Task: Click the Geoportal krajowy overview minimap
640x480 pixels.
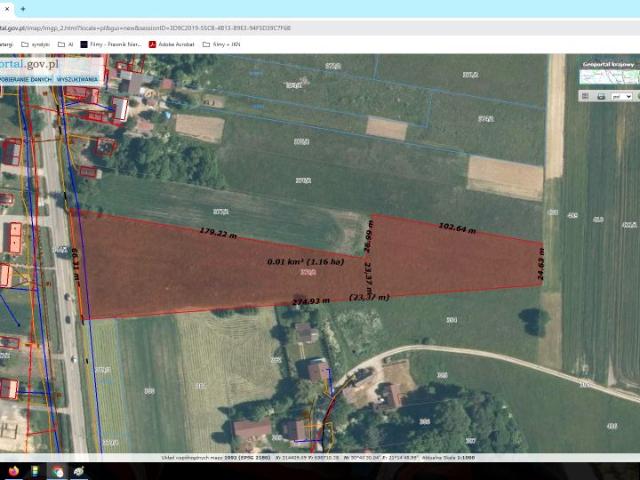Action: [x=609, y=77]
